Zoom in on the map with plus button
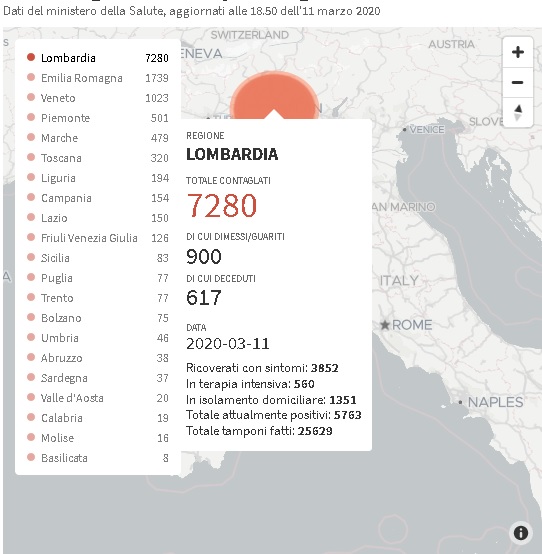 pos(518,52)
